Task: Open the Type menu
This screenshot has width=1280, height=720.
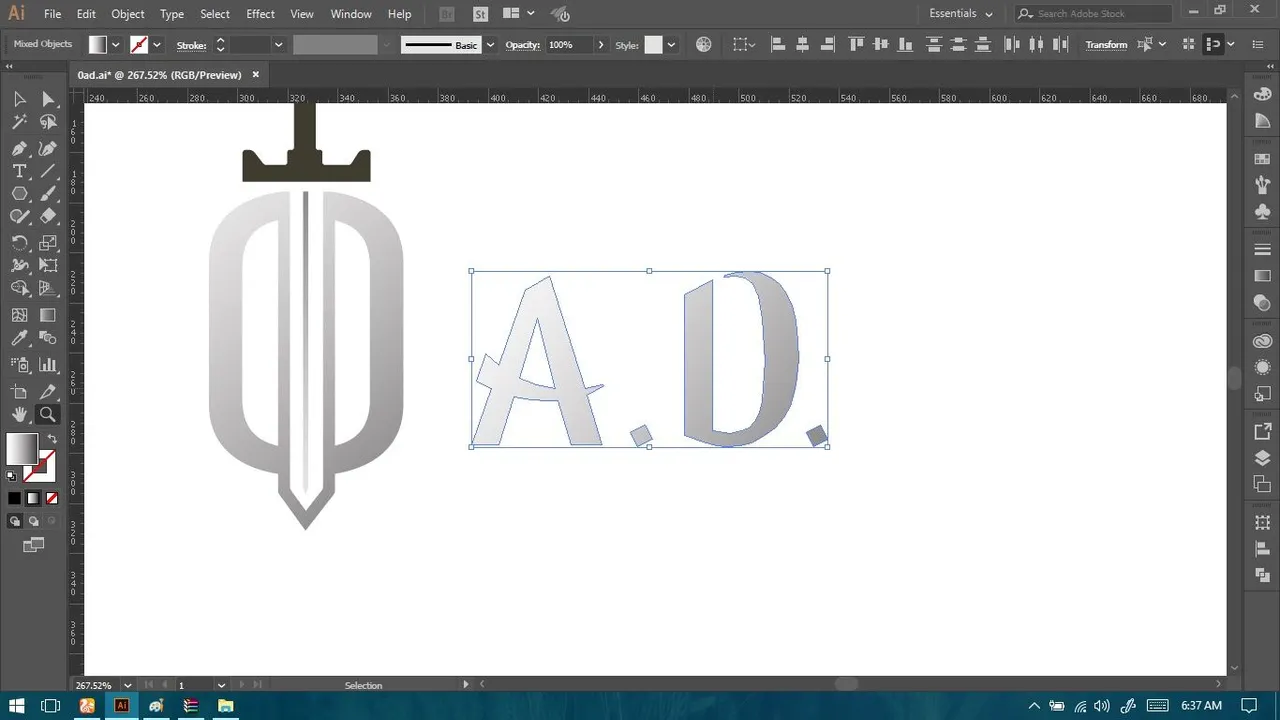Action: 172,14
